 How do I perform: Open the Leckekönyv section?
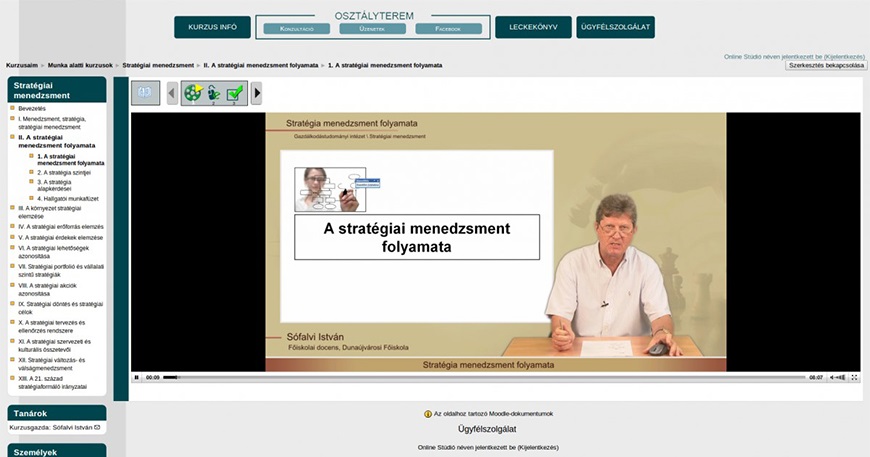click(533, 27)
